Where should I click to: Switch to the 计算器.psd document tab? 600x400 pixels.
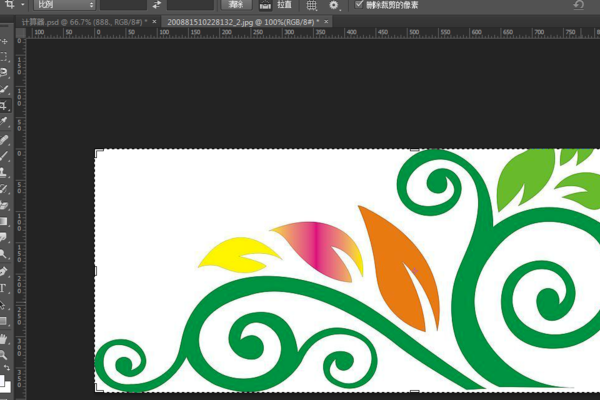84,22
